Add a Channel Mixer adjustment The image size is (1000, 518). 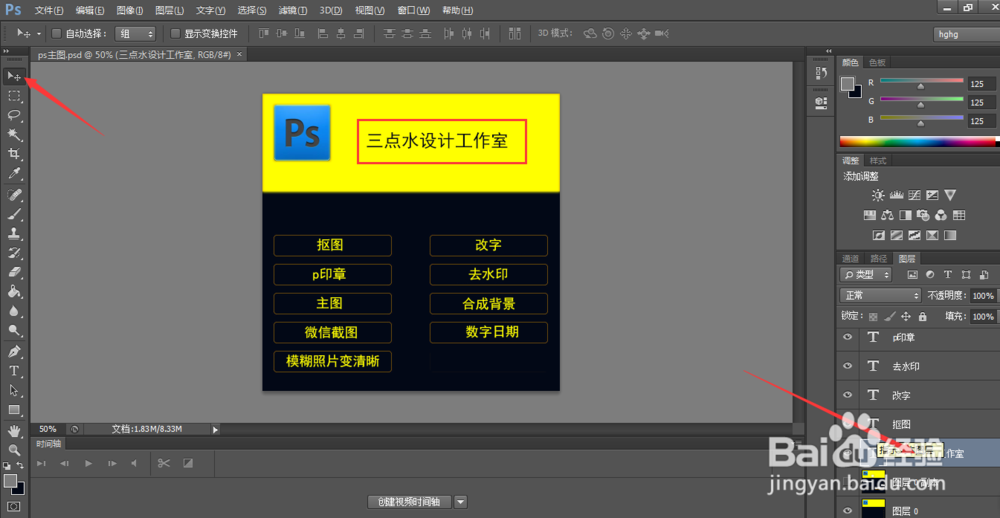[x=941, y=215]
